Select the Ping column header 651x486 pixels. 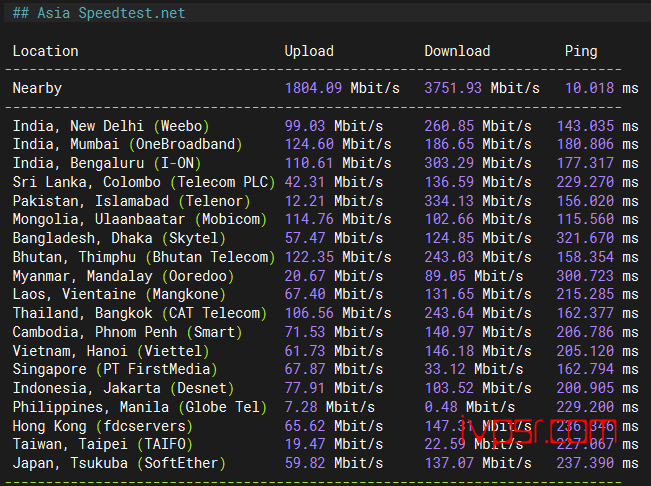[581, 51]
